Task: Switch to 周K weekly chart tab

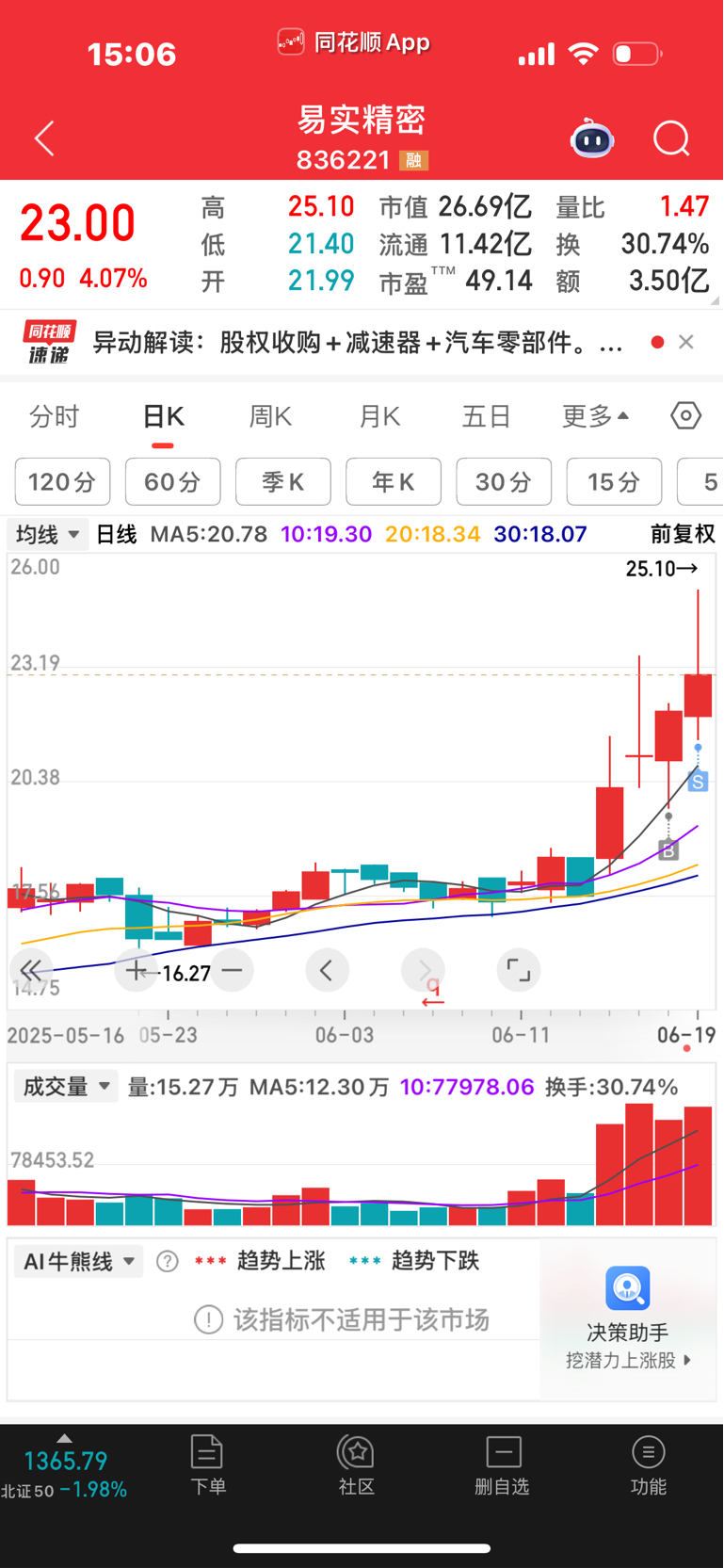Action: click(x=270, y=416)
